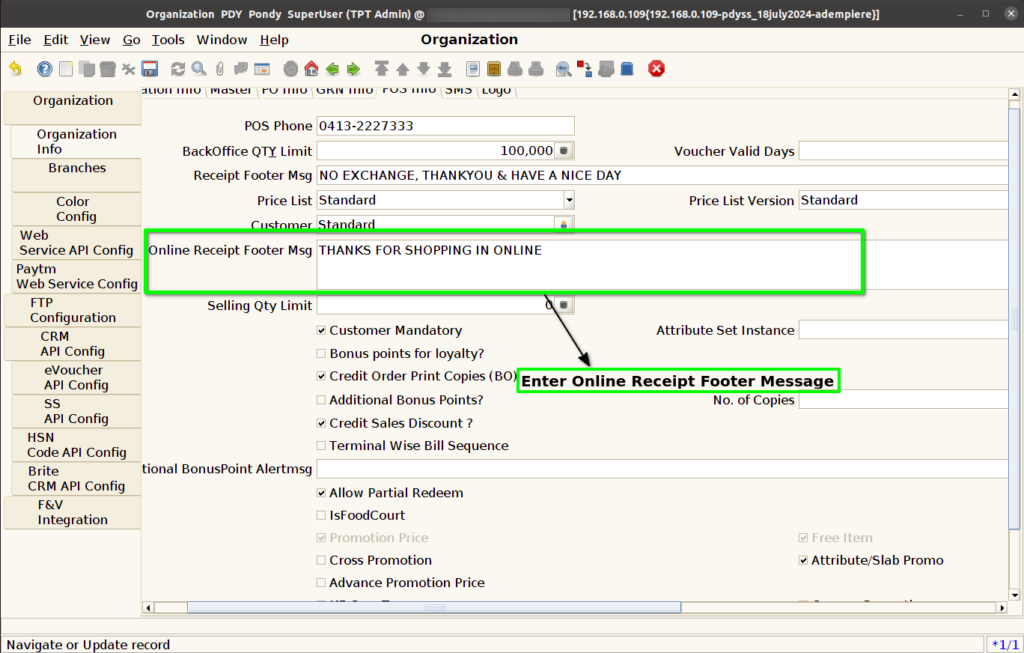Viewport: 1024px width, 653px height.
Task: Click the green right arrow Detail record icon
Action: (353, 69)
